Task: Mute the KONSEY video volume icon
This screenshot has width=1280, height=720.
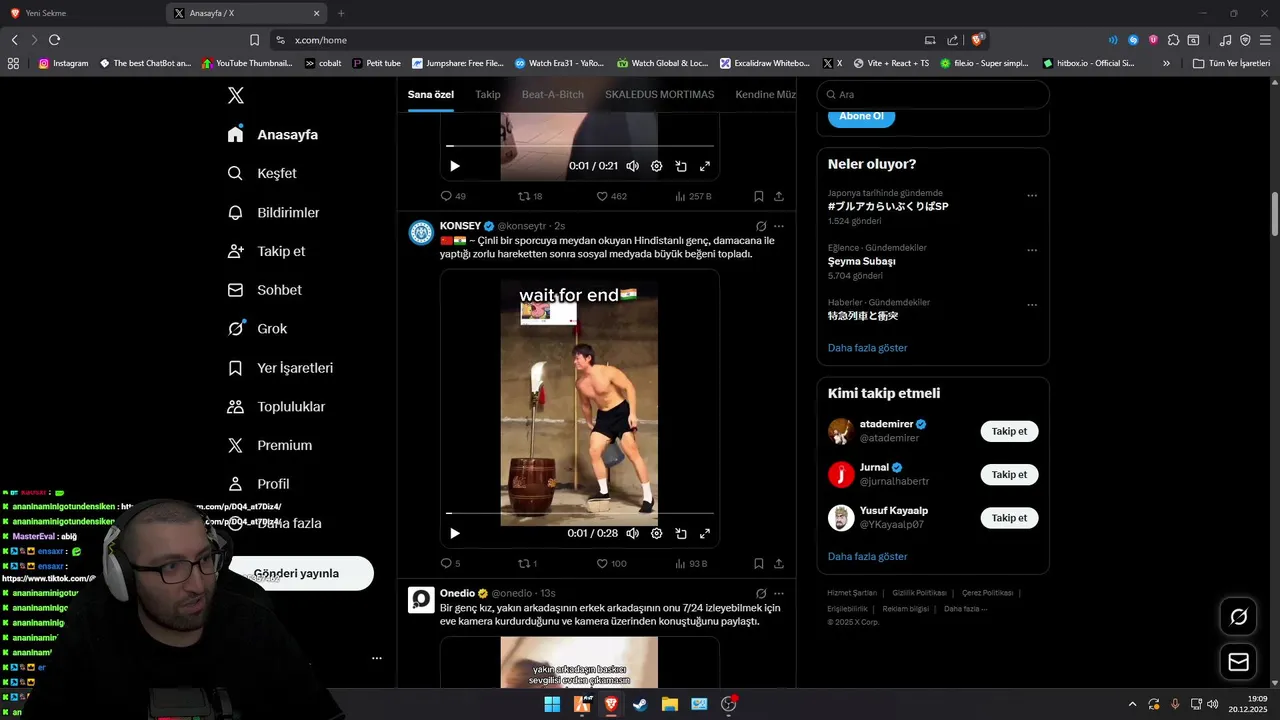Action: [x=632, y=533]
